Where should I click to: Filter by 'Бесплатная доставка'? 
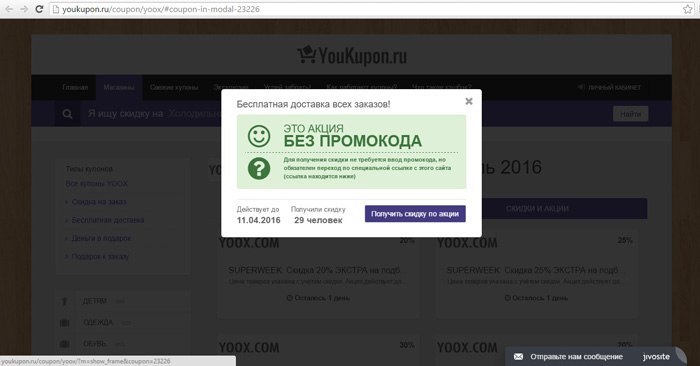(108, 220)
